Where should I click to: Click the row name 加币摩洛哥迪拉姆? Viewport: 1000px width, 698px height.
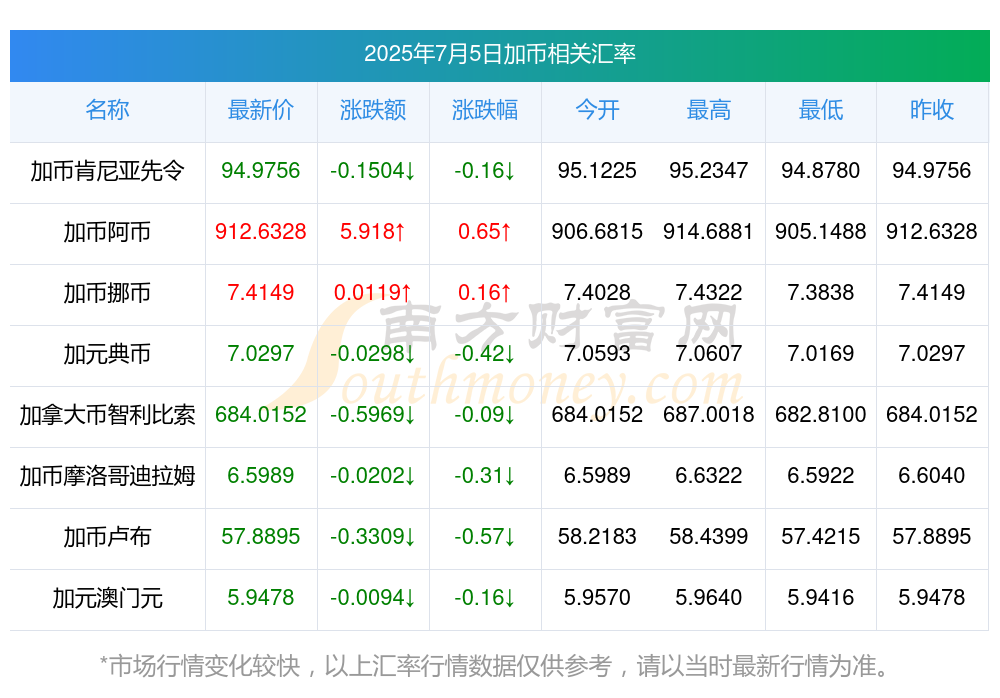[107, 476]
